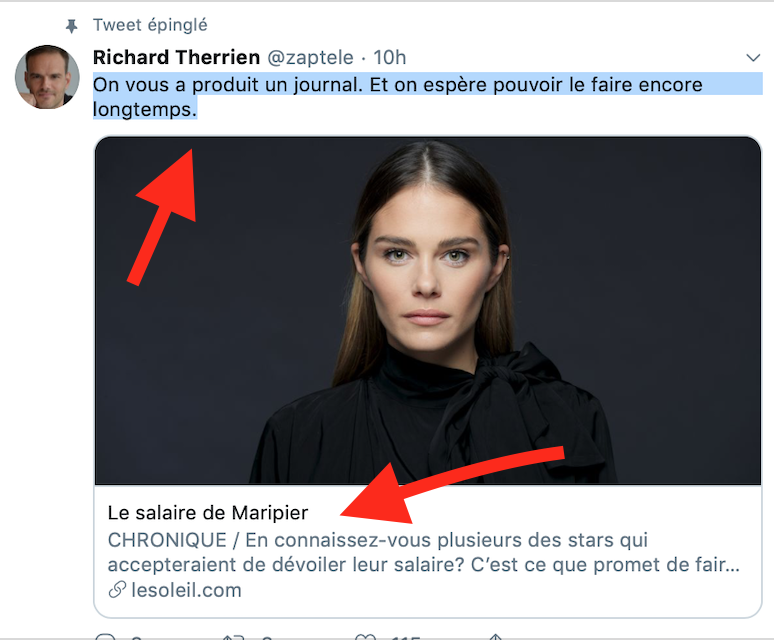The width and height of the screenshot is (774, 640).
Task: Click the pin icon beside Tweet épinglé
Action: (72, 26)
